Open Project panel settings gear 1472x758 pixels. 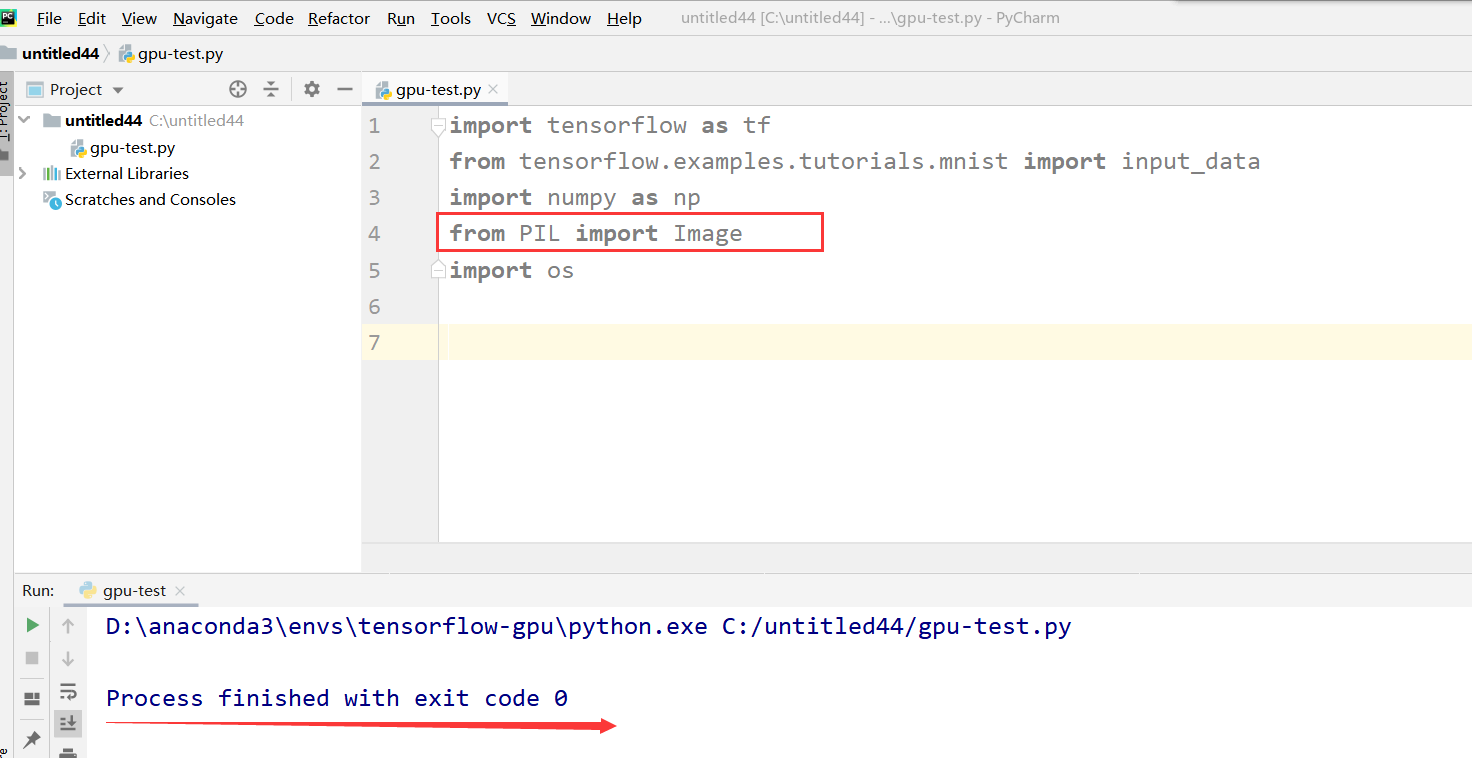311,89
